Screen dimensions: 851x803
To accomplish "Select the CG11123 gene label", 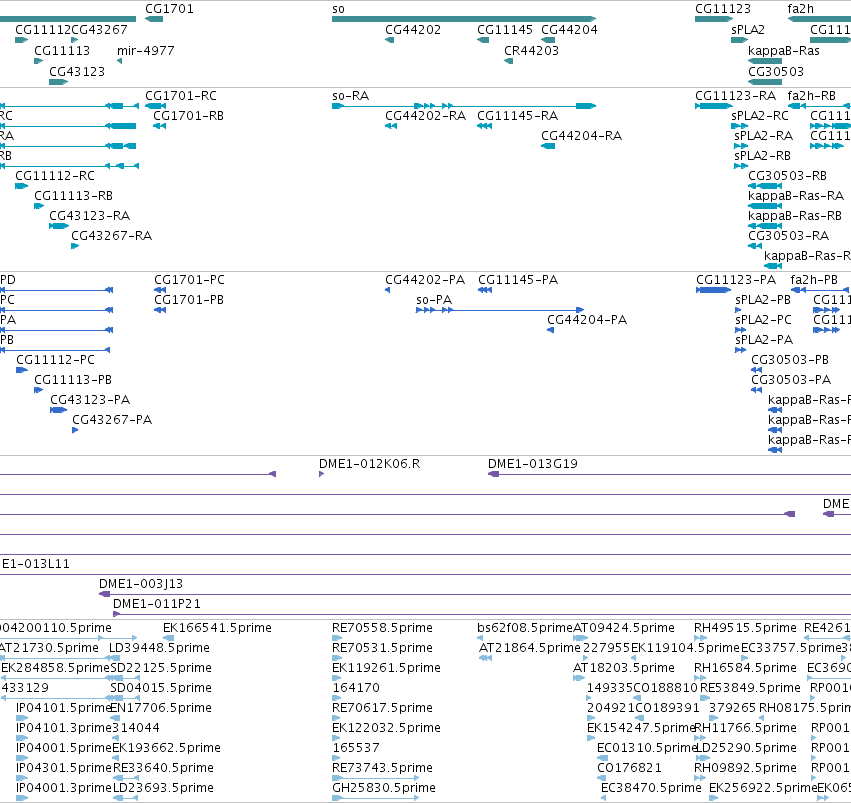I will coord(723,9).
